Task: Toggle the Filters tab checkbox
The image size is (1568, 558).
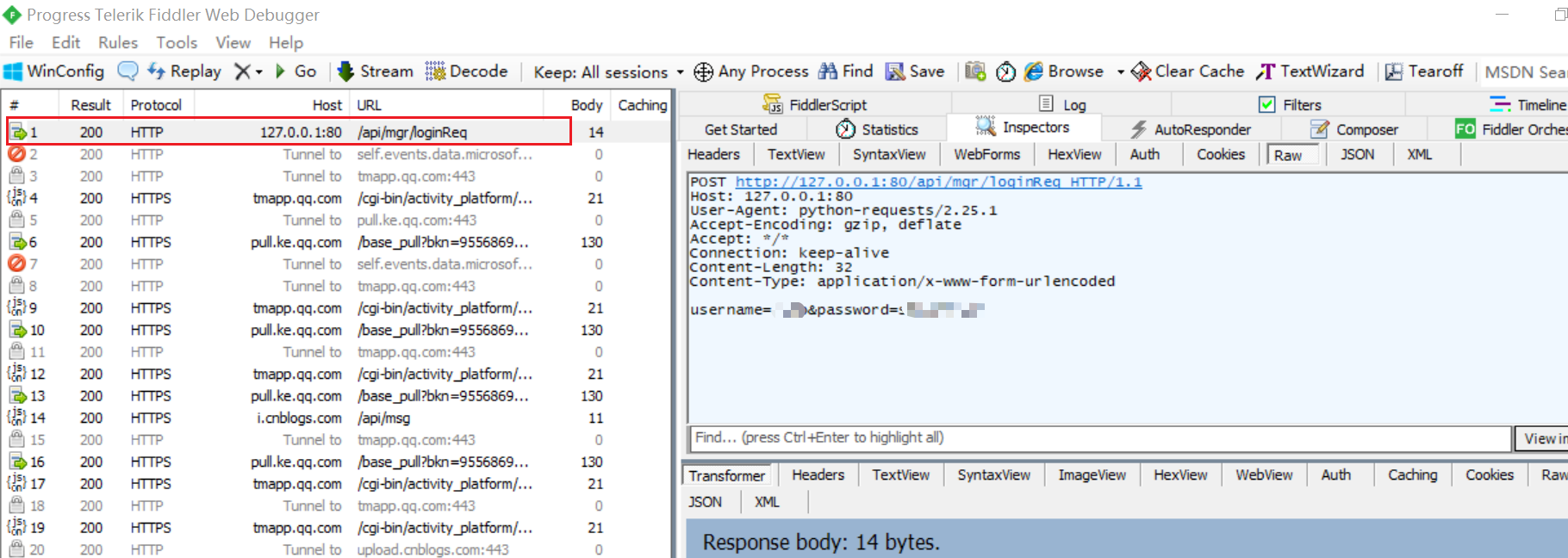Action: click(x=1267, y=104)
